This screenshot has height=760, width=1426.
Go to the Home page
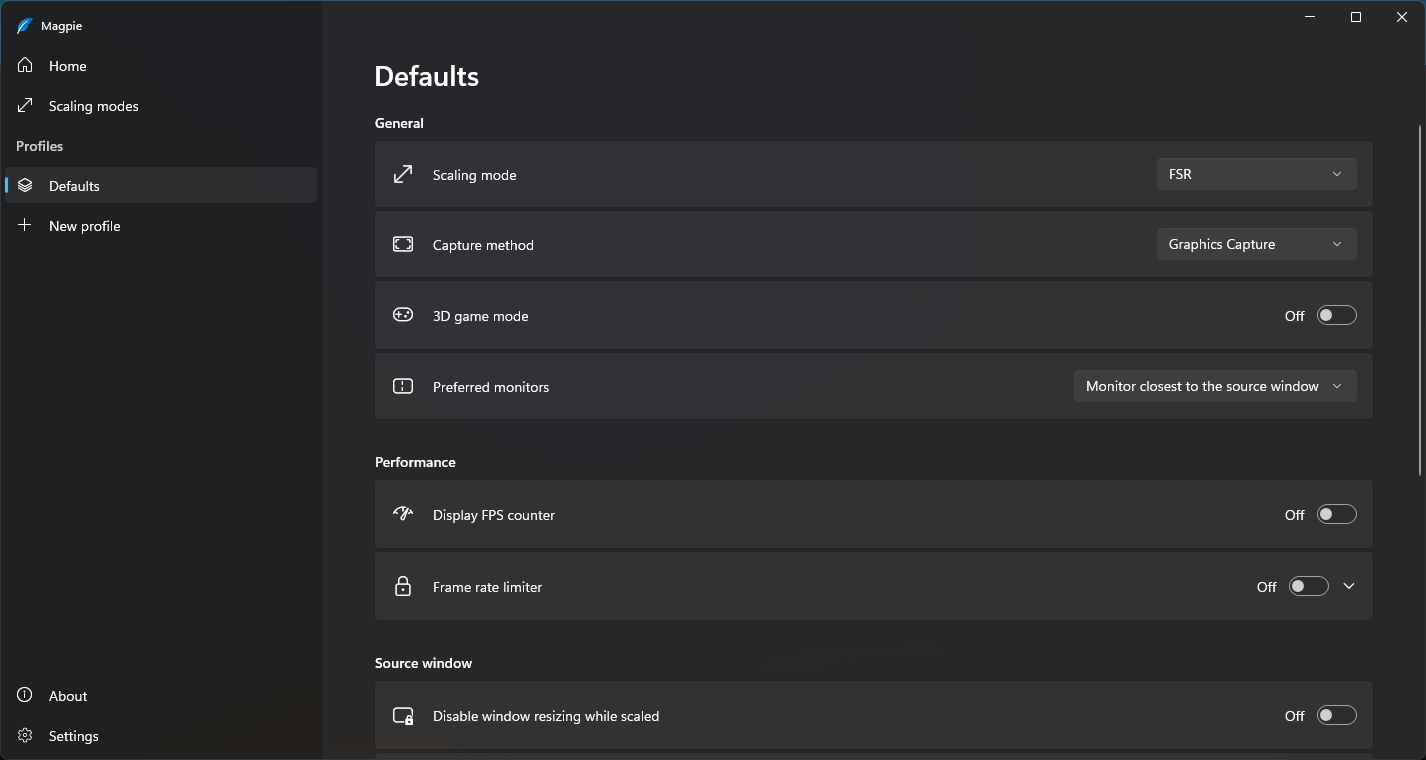tap(67, 66)
